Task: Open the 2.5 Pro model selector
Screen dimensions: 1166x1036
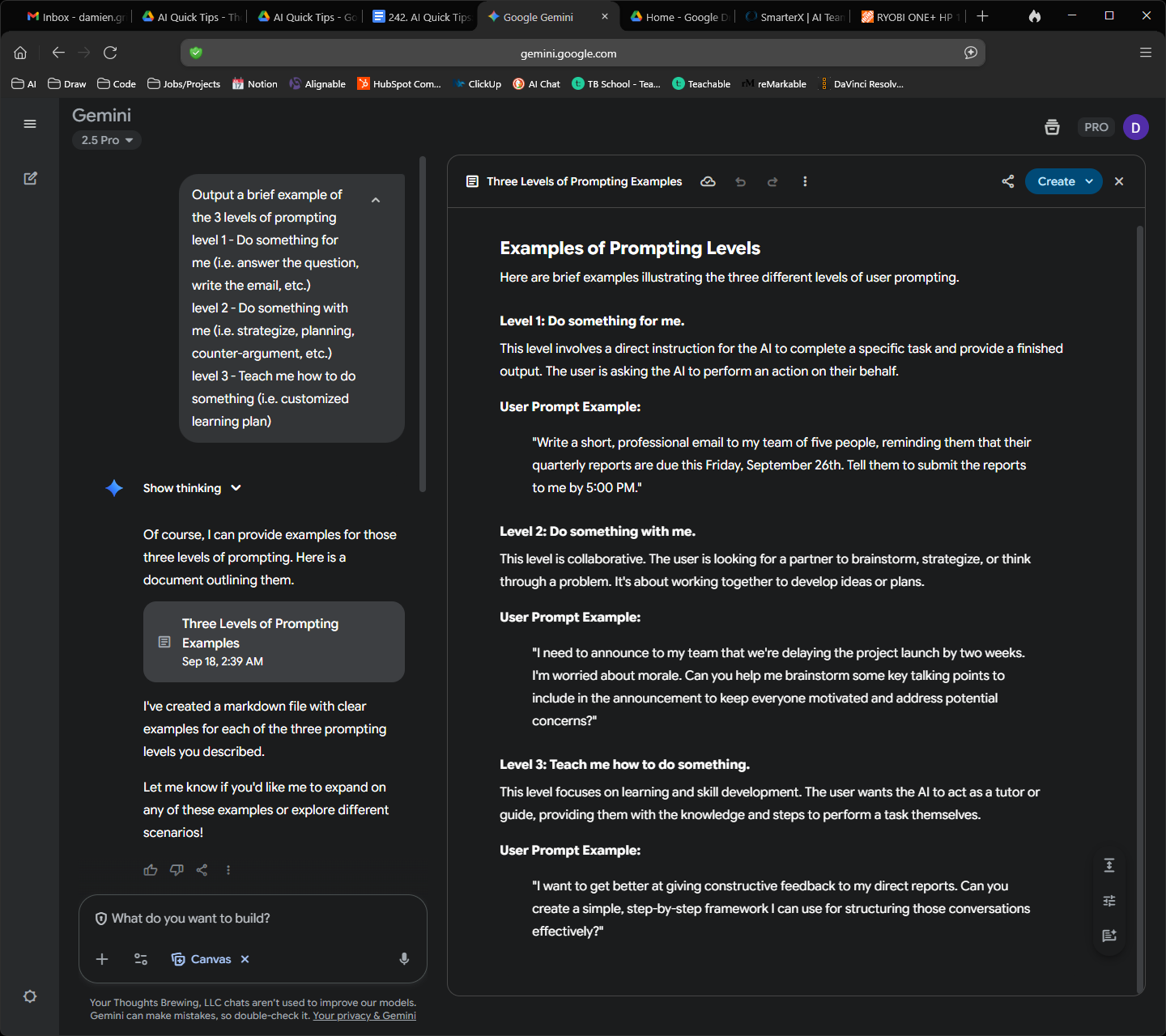Action: (x=106, y=139)
